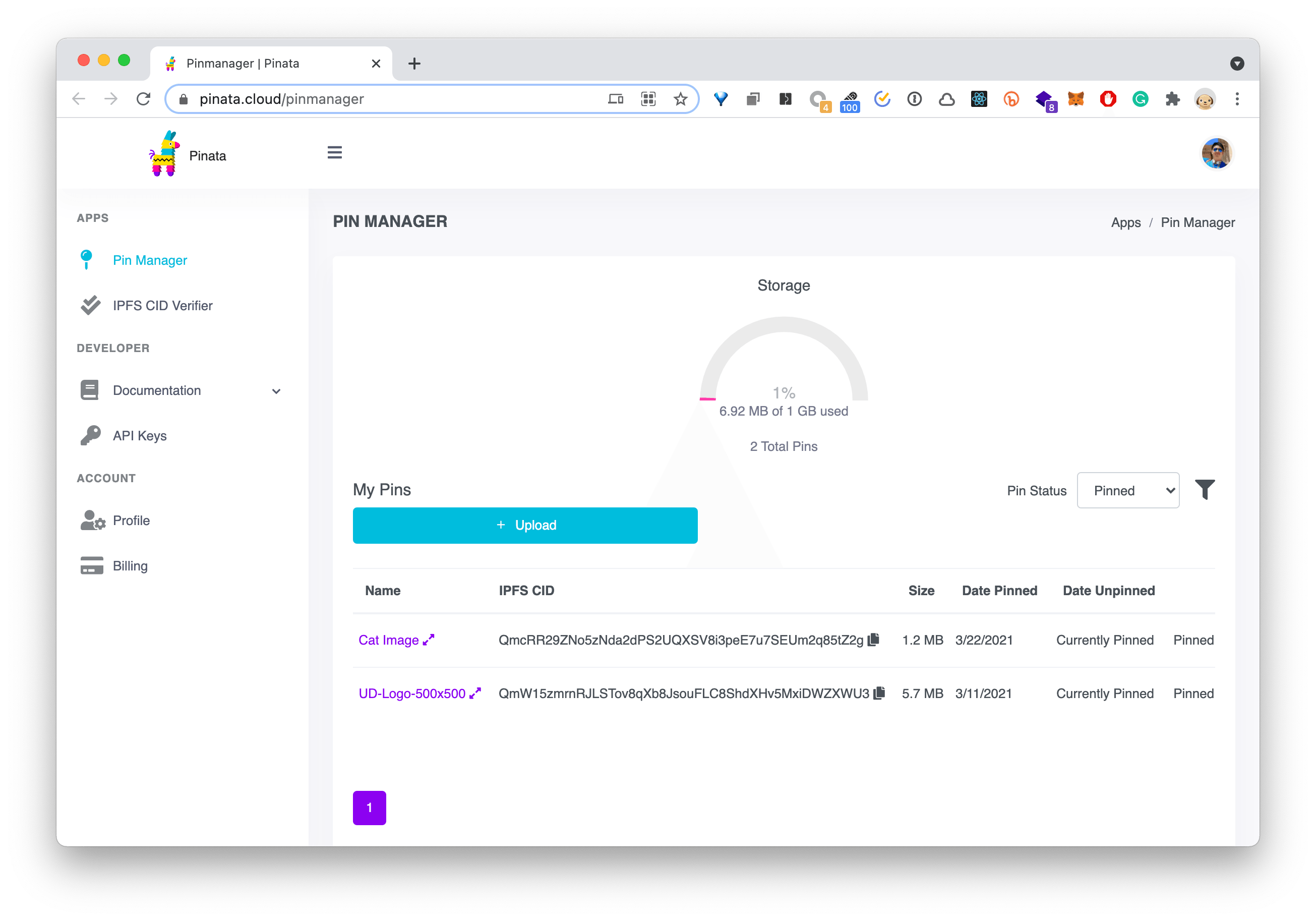Toggle the hamburger sidebar menu
This screenshot has width=1316, height=921.
[335, 152]
